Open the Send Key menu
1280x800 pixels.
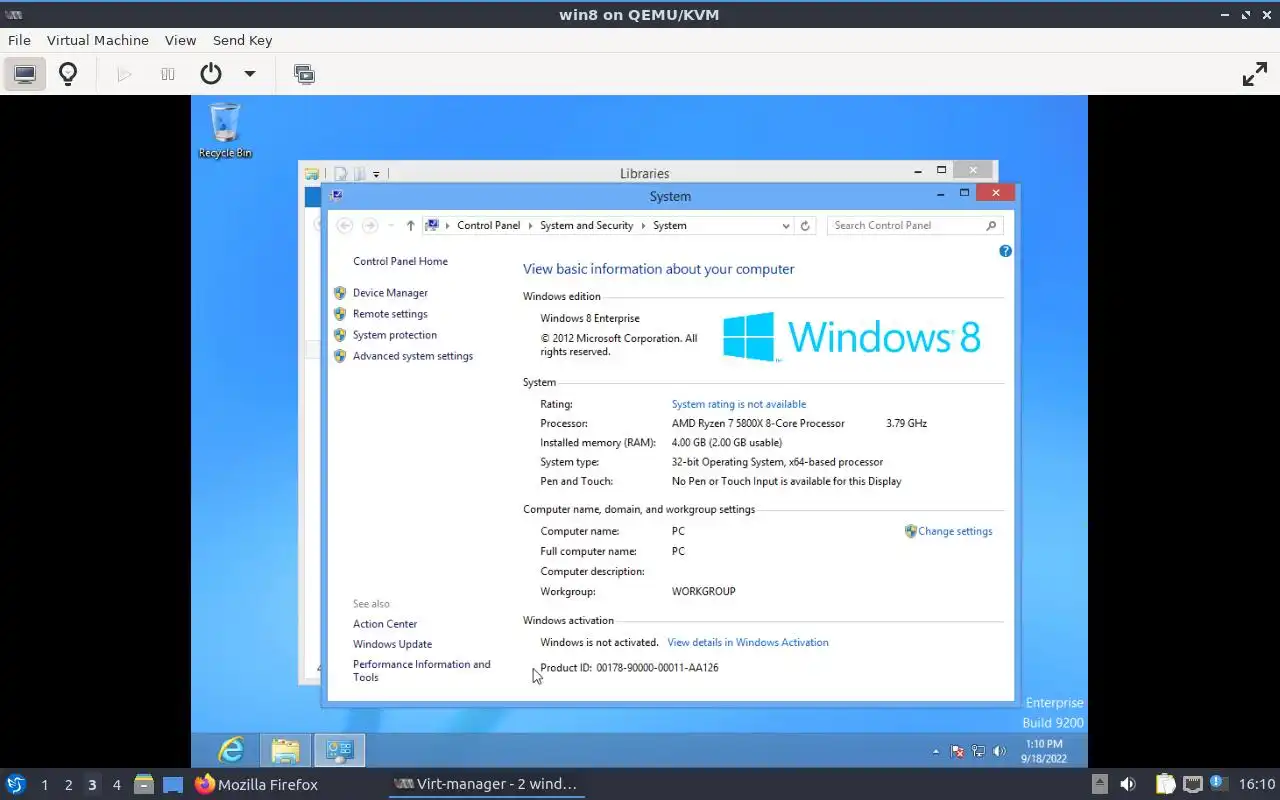point(242,40)
